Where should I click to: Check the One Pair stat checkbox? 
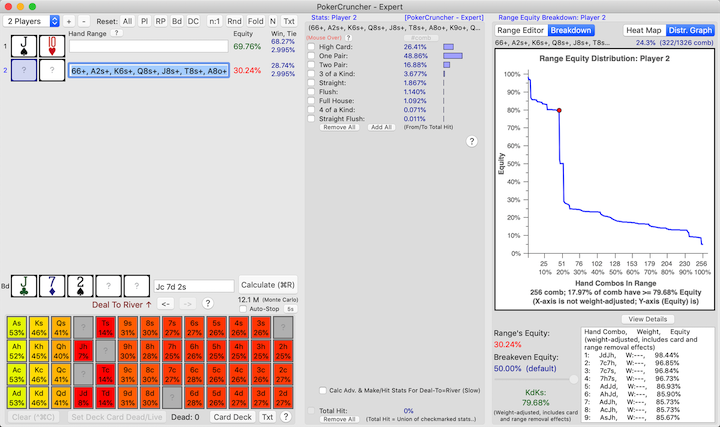[x=311, y=56]
